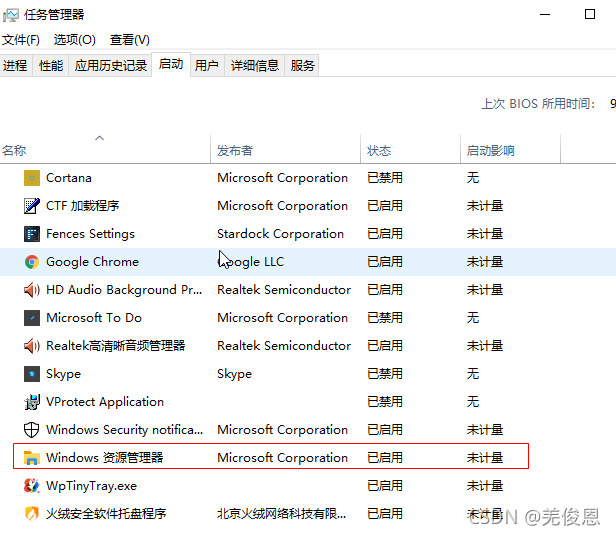Select the HD Audio Background Pr... row name
This screenshot has height=535, width=616.
124,290
